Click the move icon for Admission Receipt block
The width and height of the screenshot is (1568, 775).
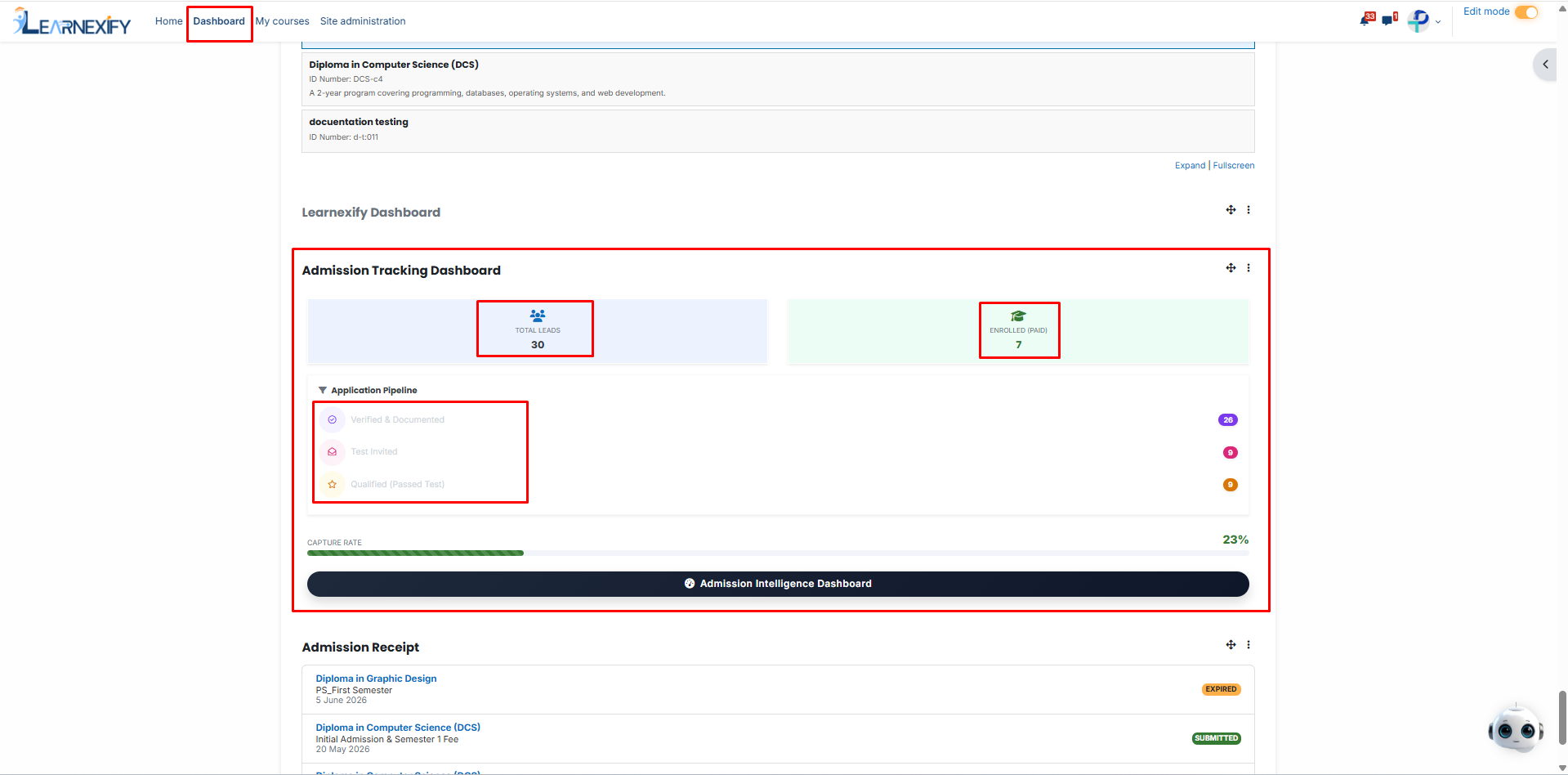tap(1231, 645)
